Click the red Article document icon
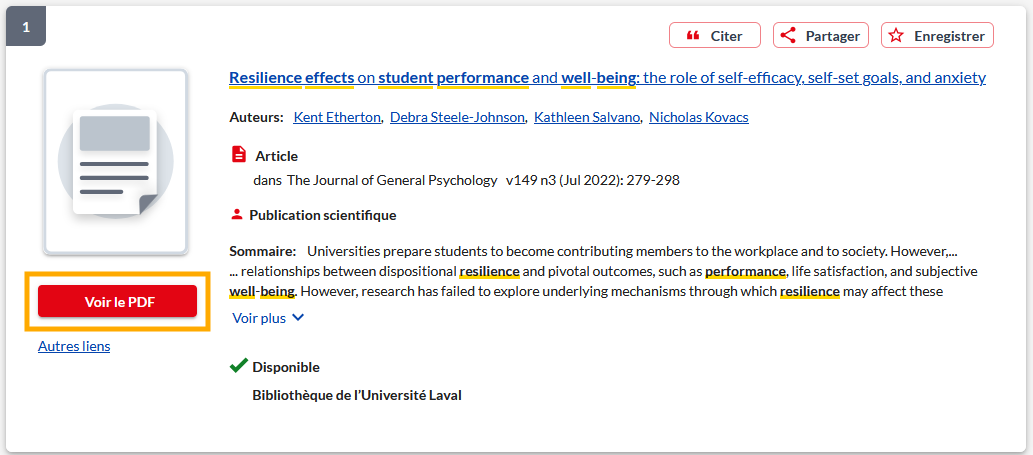Viewport: 1033px width, 455px height. click(x=238, y=155)
